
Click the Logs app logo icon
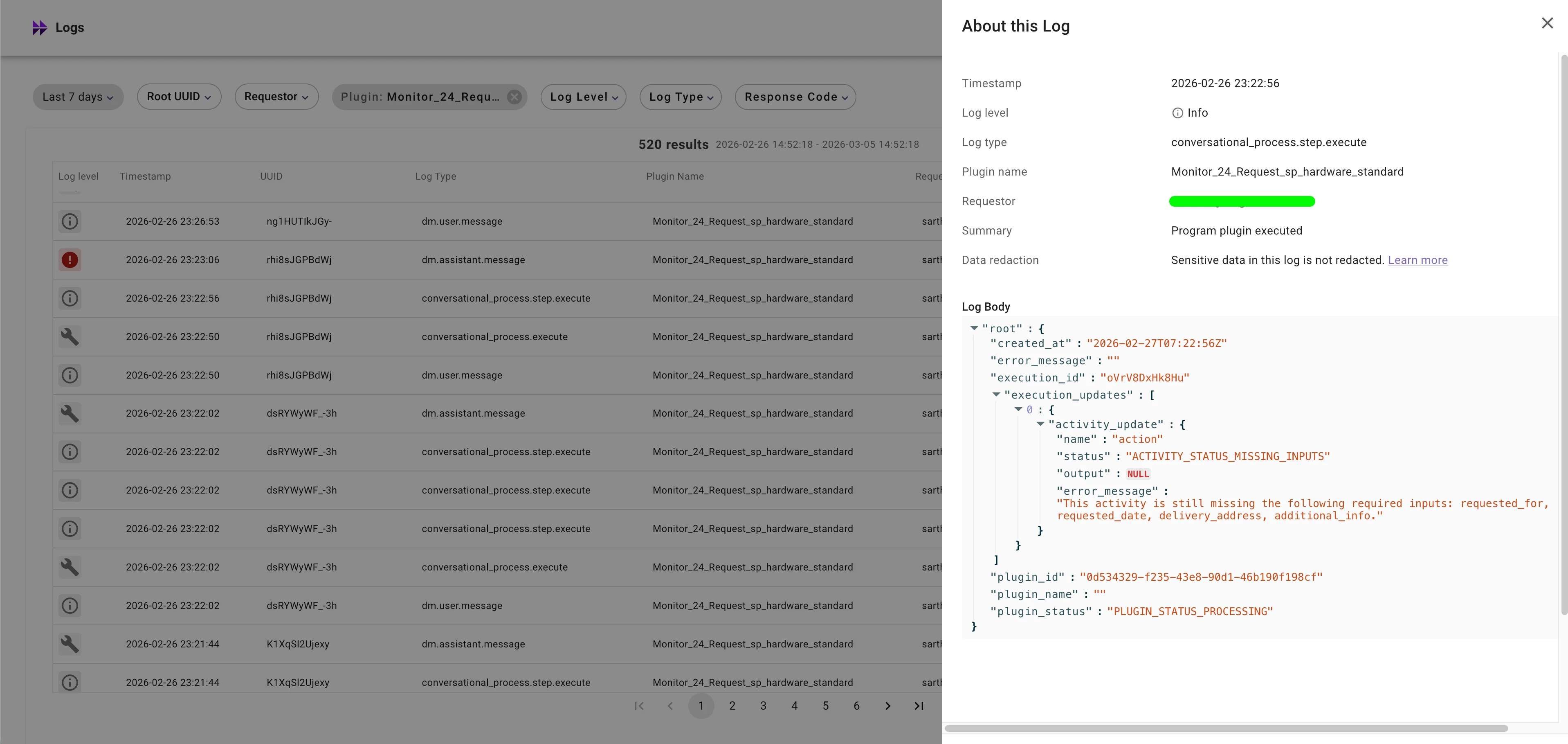coord(40,27)
